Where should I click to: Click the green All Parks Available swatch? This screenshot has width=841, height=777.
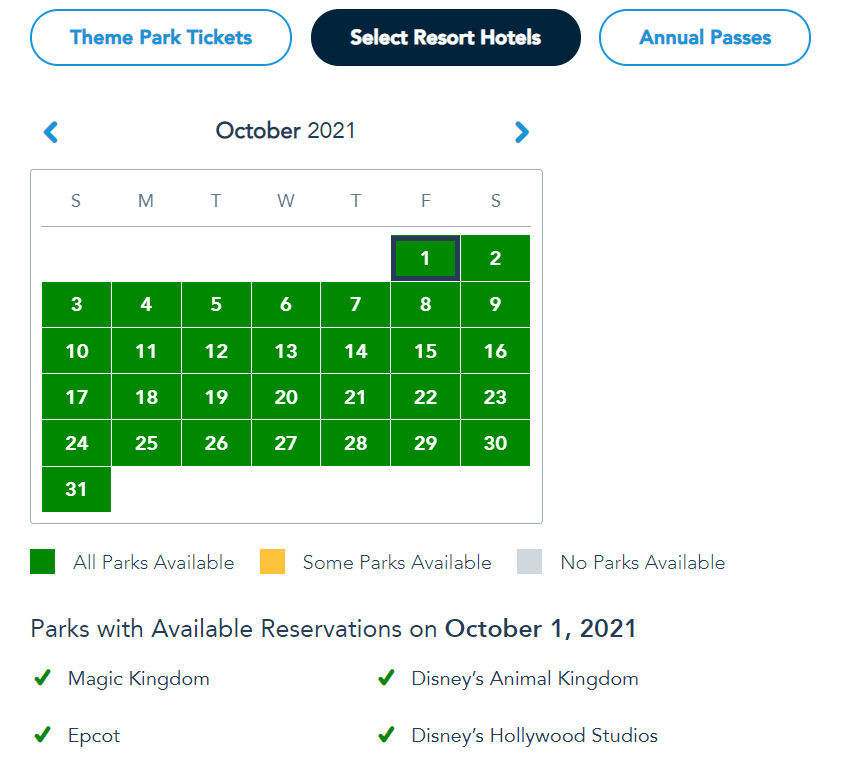click(x=43, y=562)
